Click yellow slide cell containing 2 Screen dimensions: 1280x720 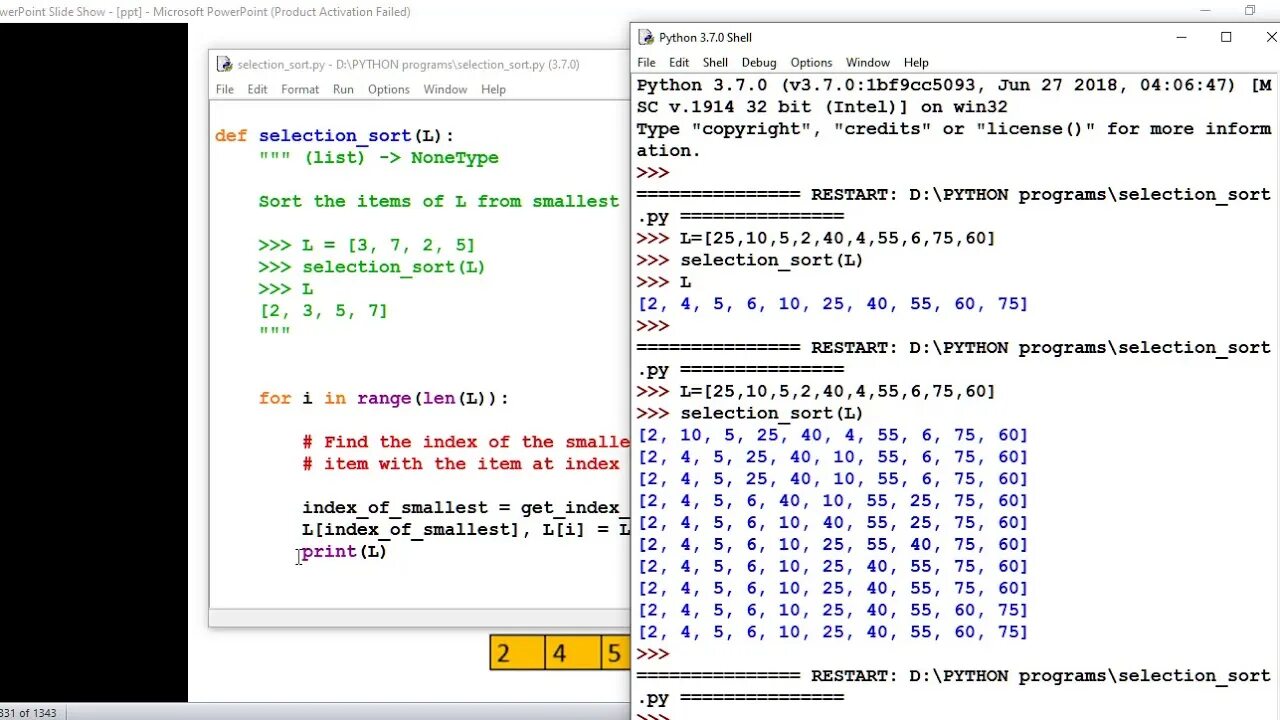click(x=517, y=654)
